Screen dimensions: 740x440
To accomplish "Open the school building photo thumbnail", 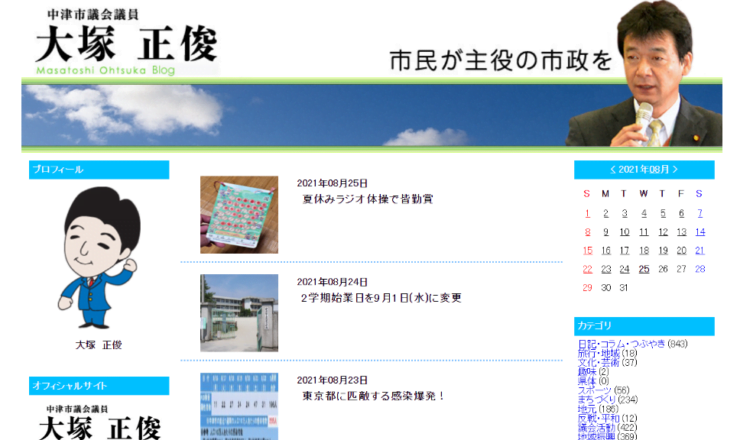I will click(x=239, y=312).
